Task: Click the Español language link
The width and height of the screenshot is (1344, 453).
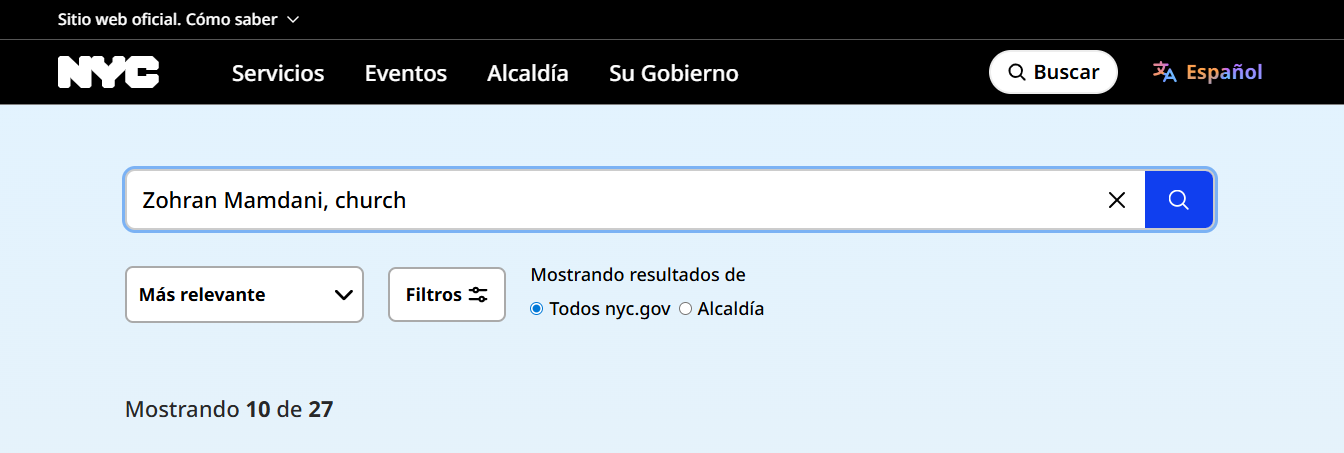Action: [1224, 72]
